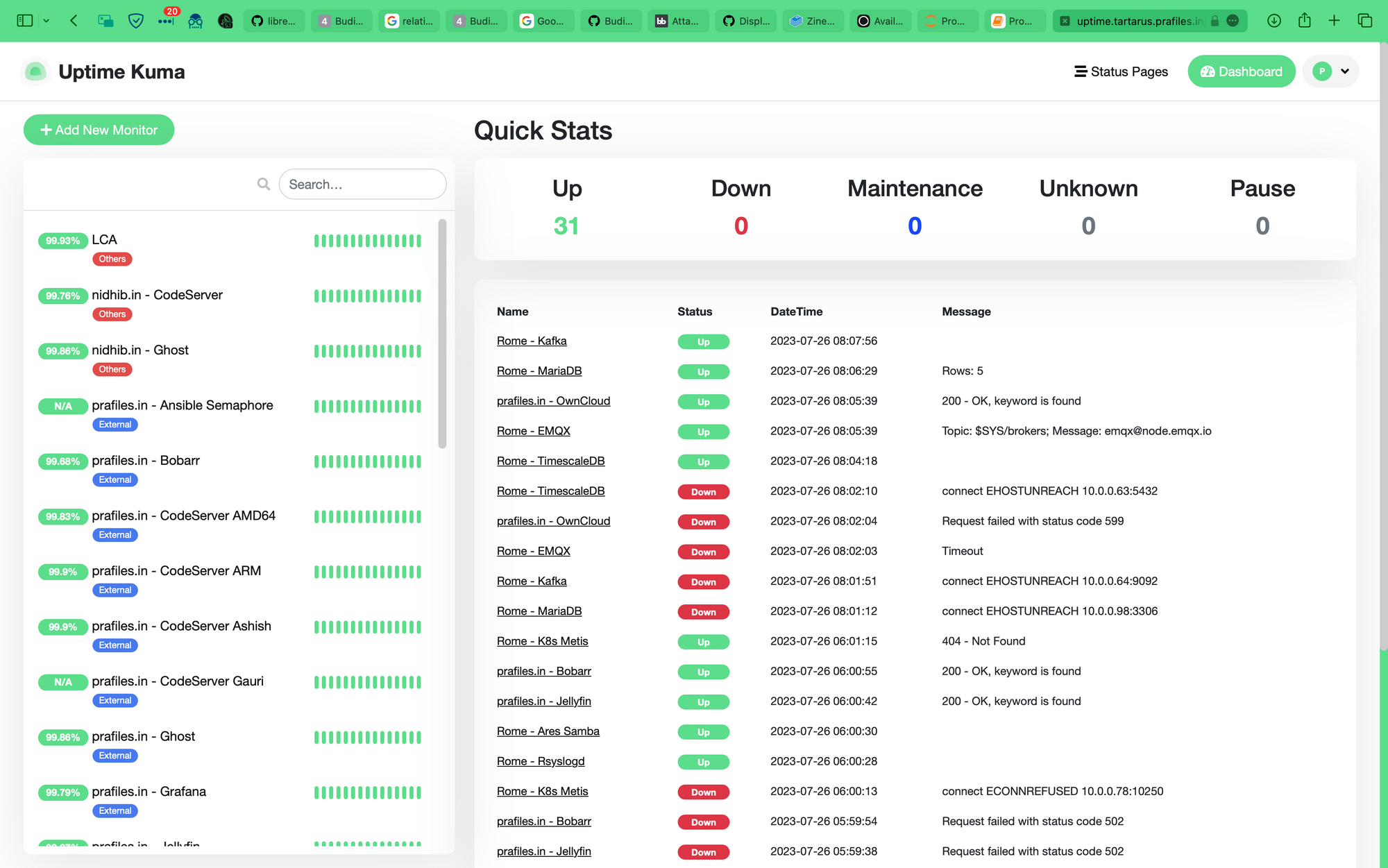The height and width of the screenshot is (868, 1388).
Task: Click Add New Monitor
Action: point(99,130)
